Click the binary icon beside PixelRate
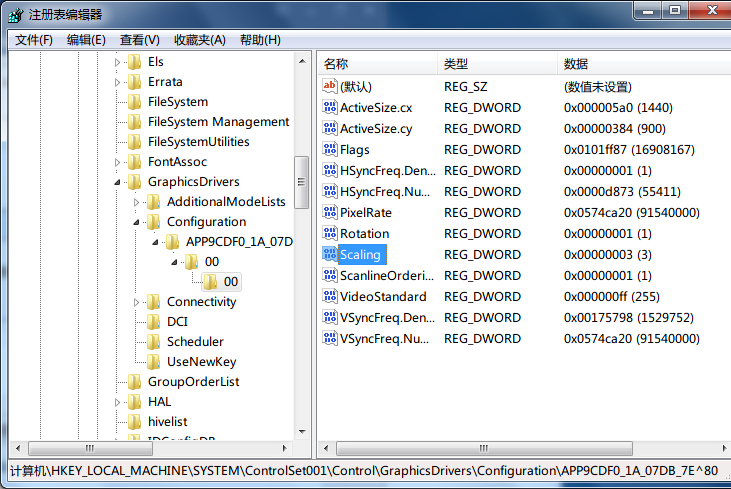731x489 pixels. [x=330, y=212]
